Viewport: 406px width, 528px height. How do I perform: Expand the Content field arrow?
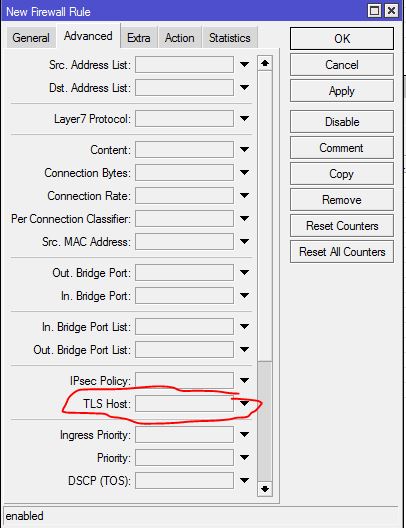[244, 149]
